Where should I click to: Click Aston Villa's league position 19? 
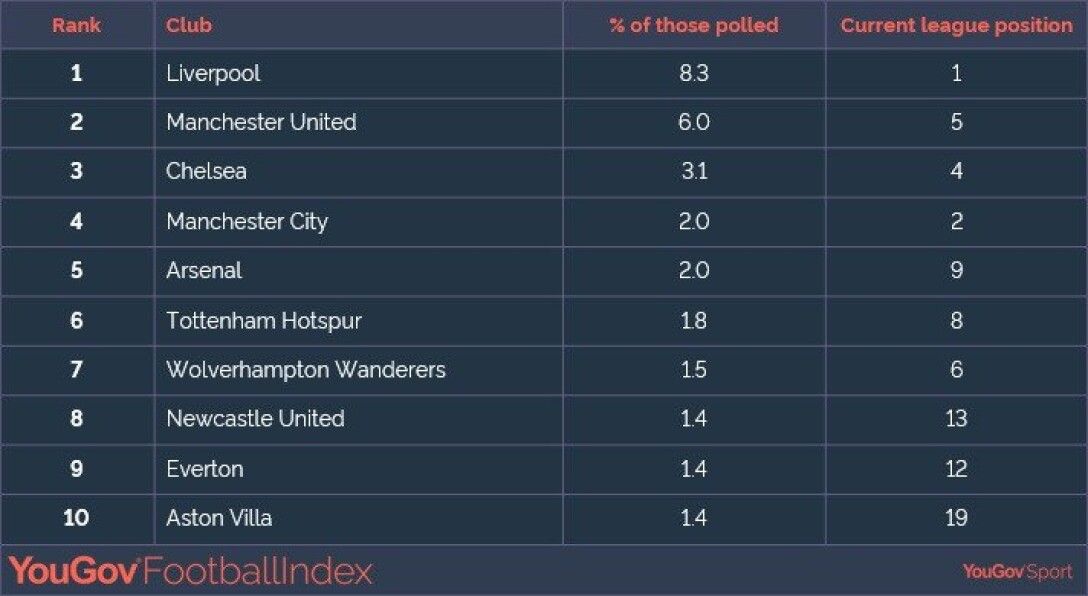(956, 518)
